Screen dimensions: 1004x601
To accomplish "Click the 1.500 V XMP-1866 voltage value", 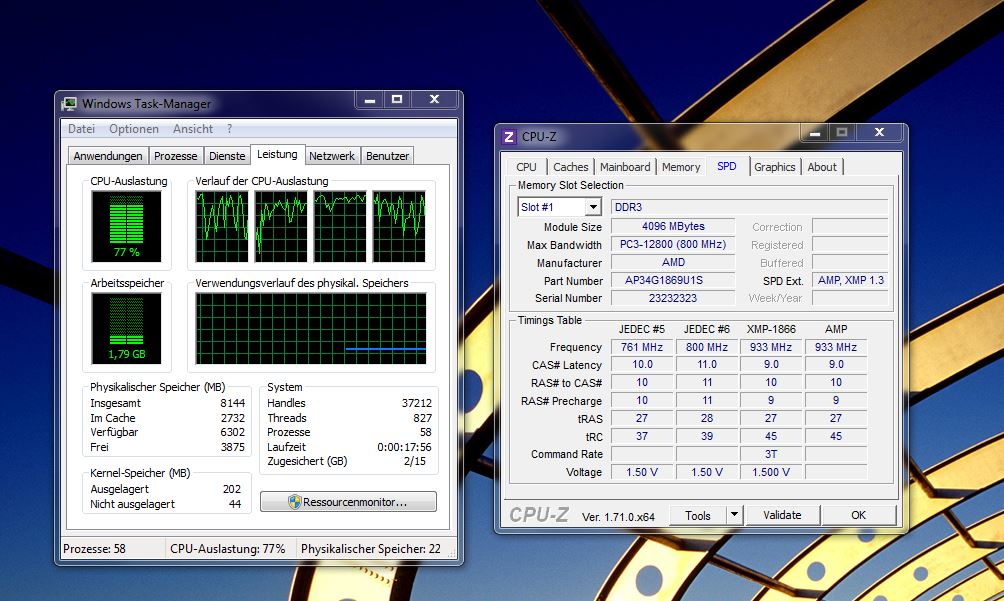I will point(771,472).
